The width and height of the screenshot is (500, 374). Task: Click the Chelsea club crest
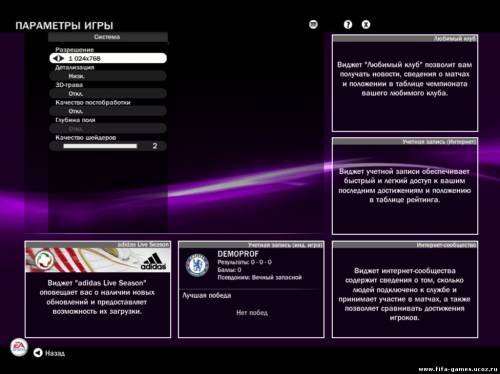point(197,265)
